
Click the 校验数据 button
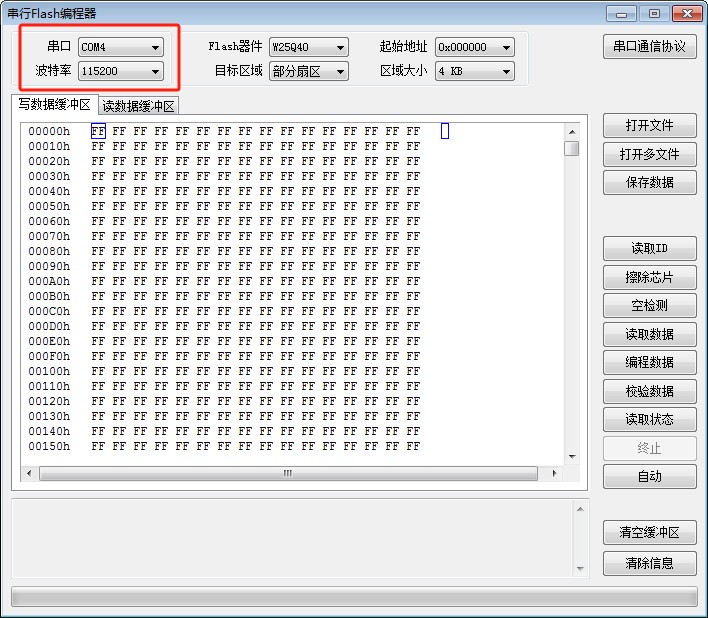click(x=649, y=391)
